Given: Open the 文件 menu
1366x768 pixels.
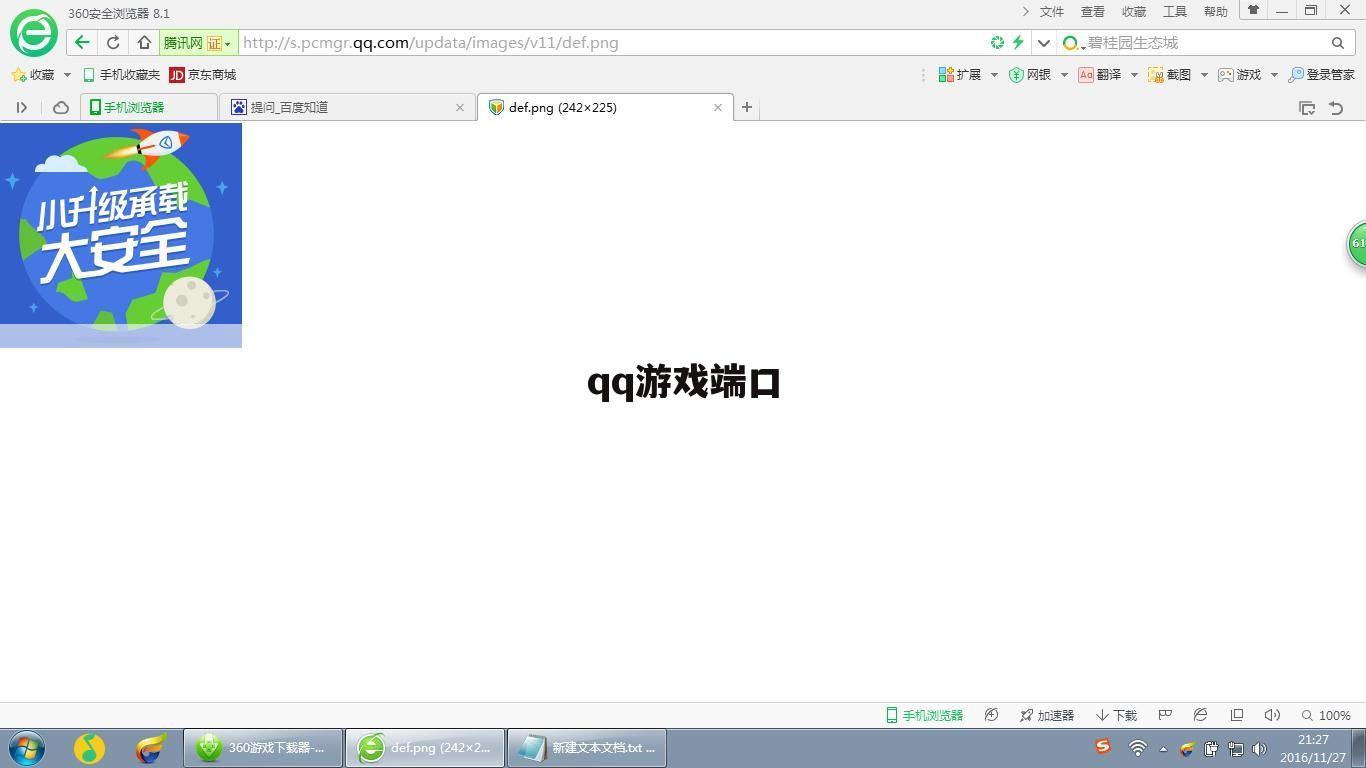Looking at the screenshot, I should 1052,12.
